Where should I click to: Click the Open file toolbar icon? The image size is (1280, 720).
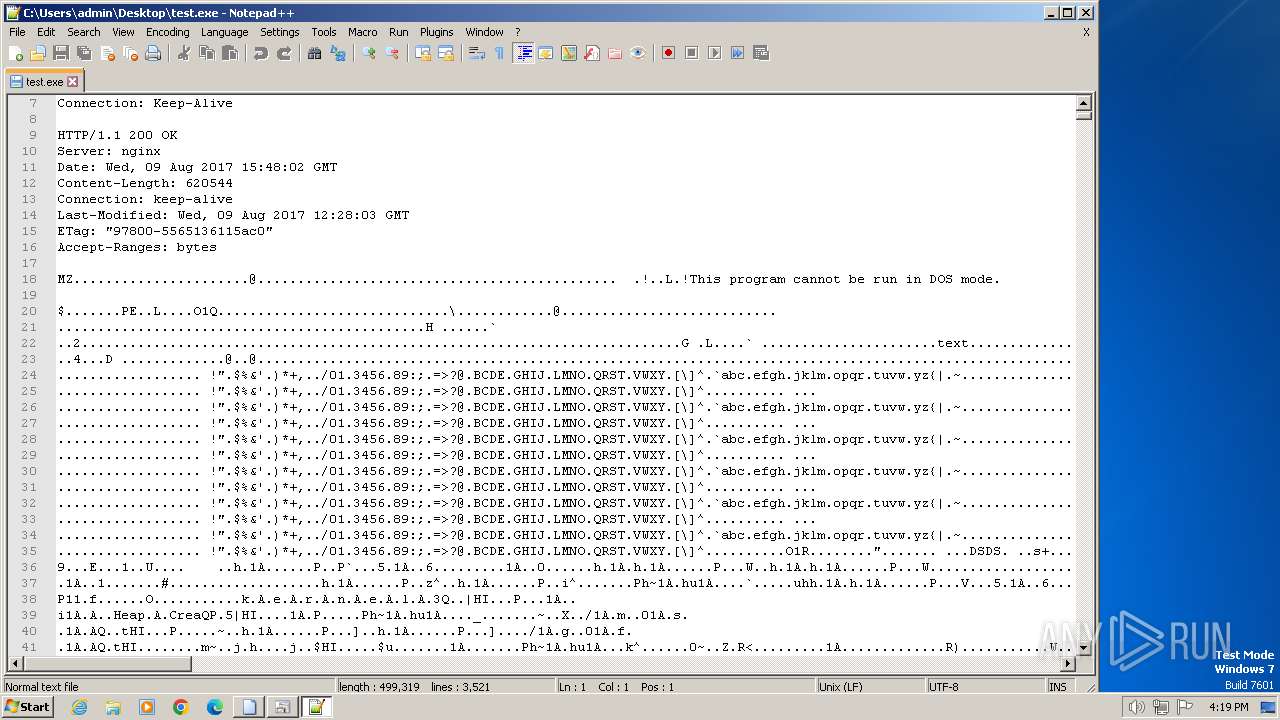click(x=38, y=53)
